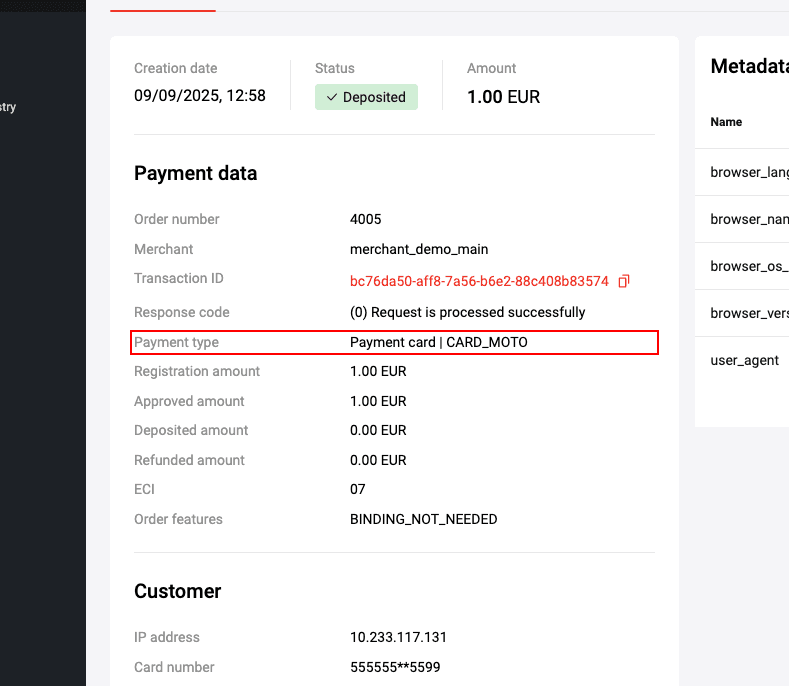Click the 1.00 EUR amount at top
The height and width of the screenshot is (686, 789).
click(503, 97)
